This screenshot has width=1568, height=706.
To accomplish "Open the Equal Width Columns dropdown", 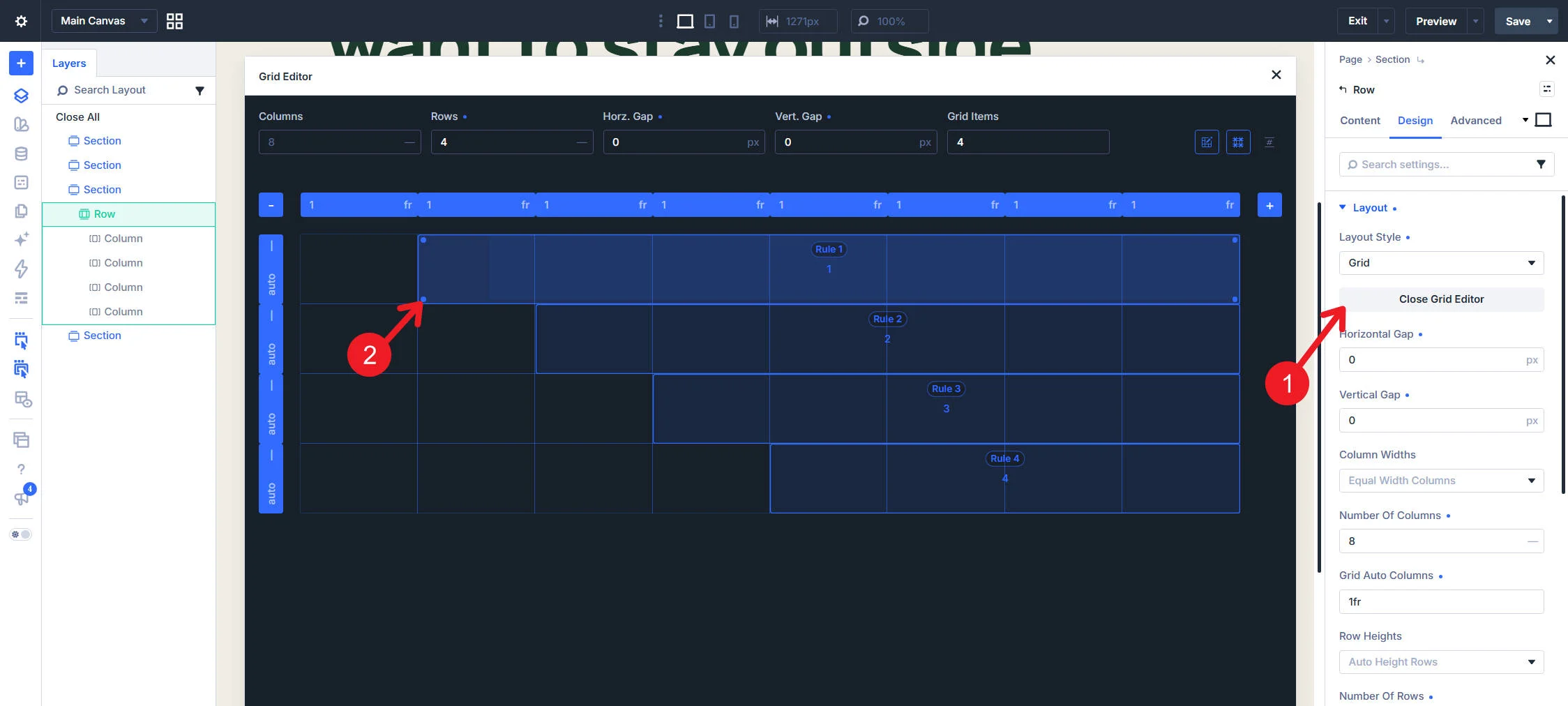I will pos(1441,481).
